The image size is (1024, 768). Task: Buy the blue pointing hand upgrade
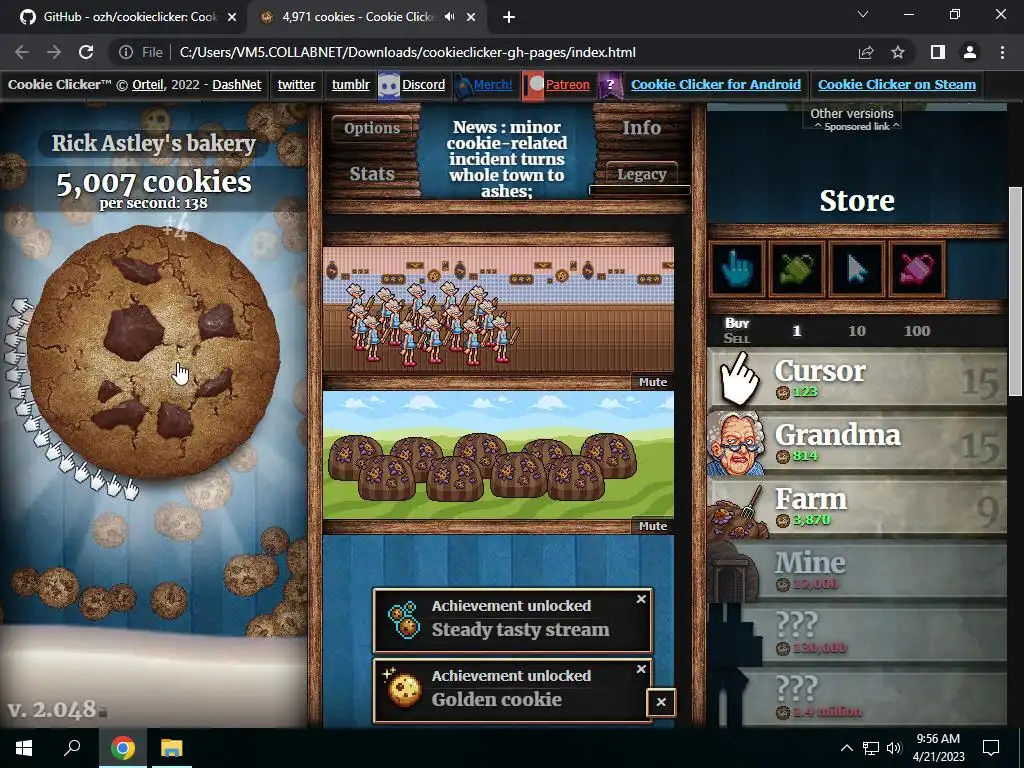point(737,268)
